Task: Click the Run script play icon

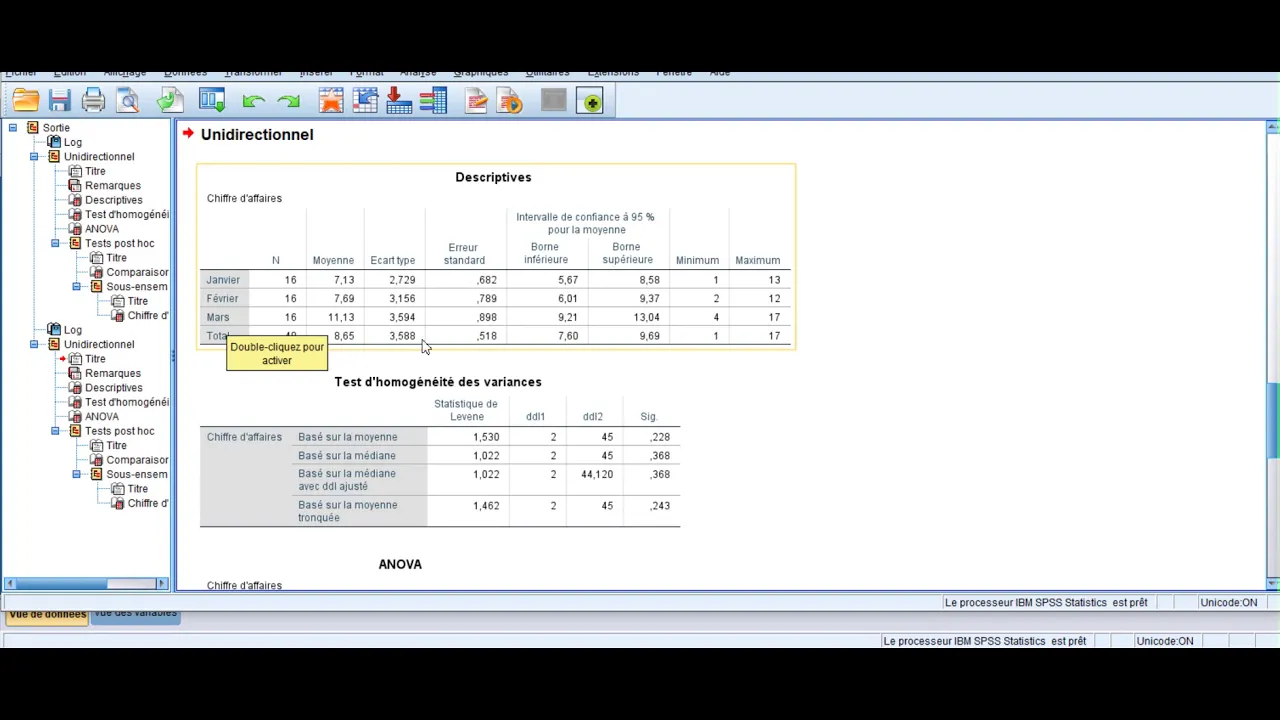Action: (510, 100)
